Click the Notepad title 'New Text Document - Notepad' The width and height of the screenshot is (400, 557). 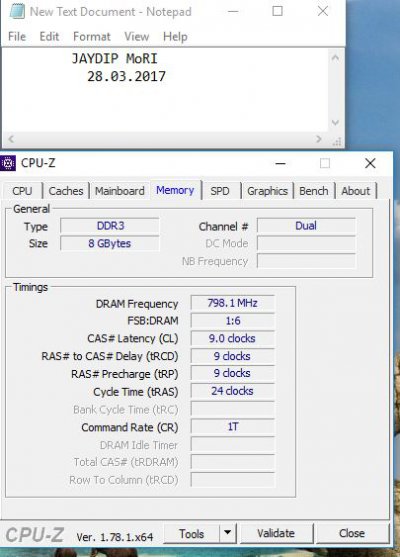point(110,12)
